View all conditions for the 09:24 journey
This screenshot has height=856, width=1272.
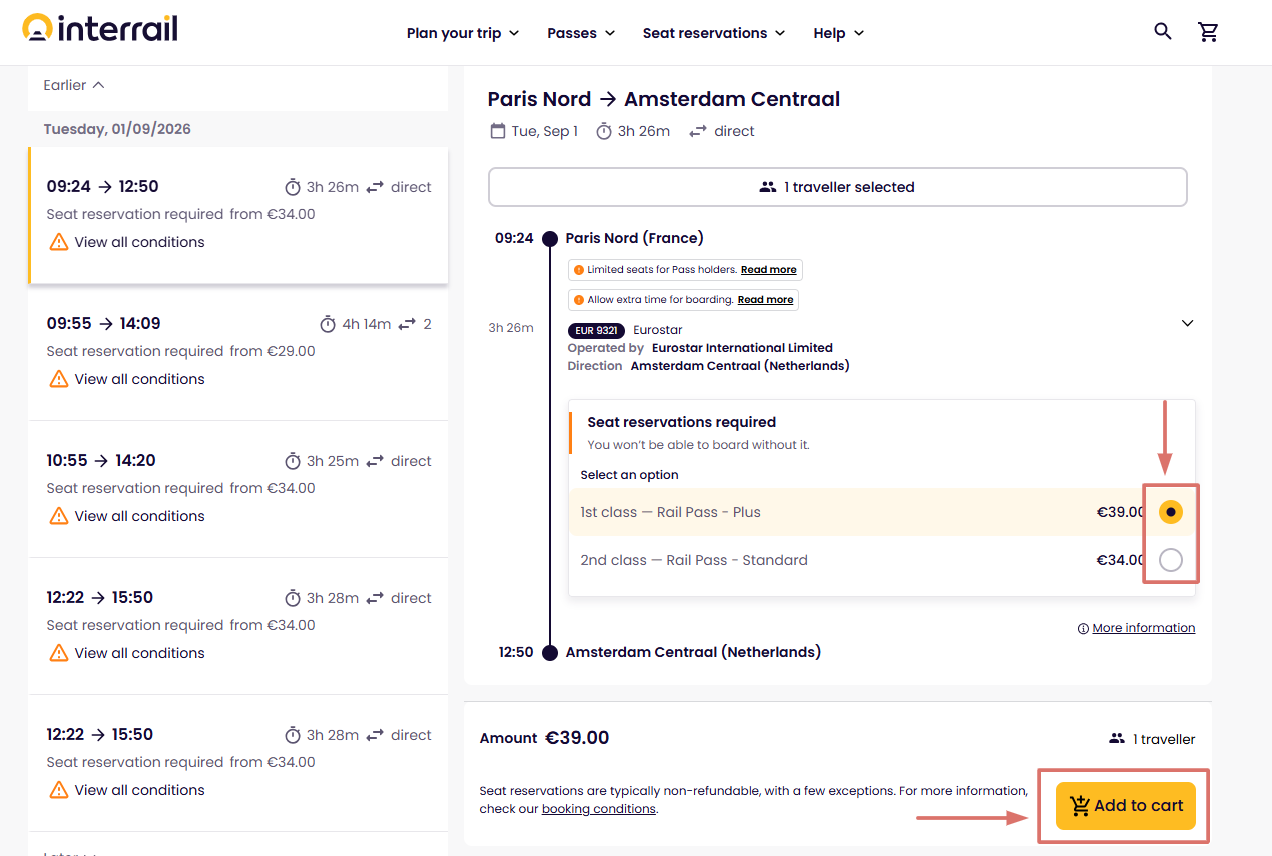click(x=139, y=242)
